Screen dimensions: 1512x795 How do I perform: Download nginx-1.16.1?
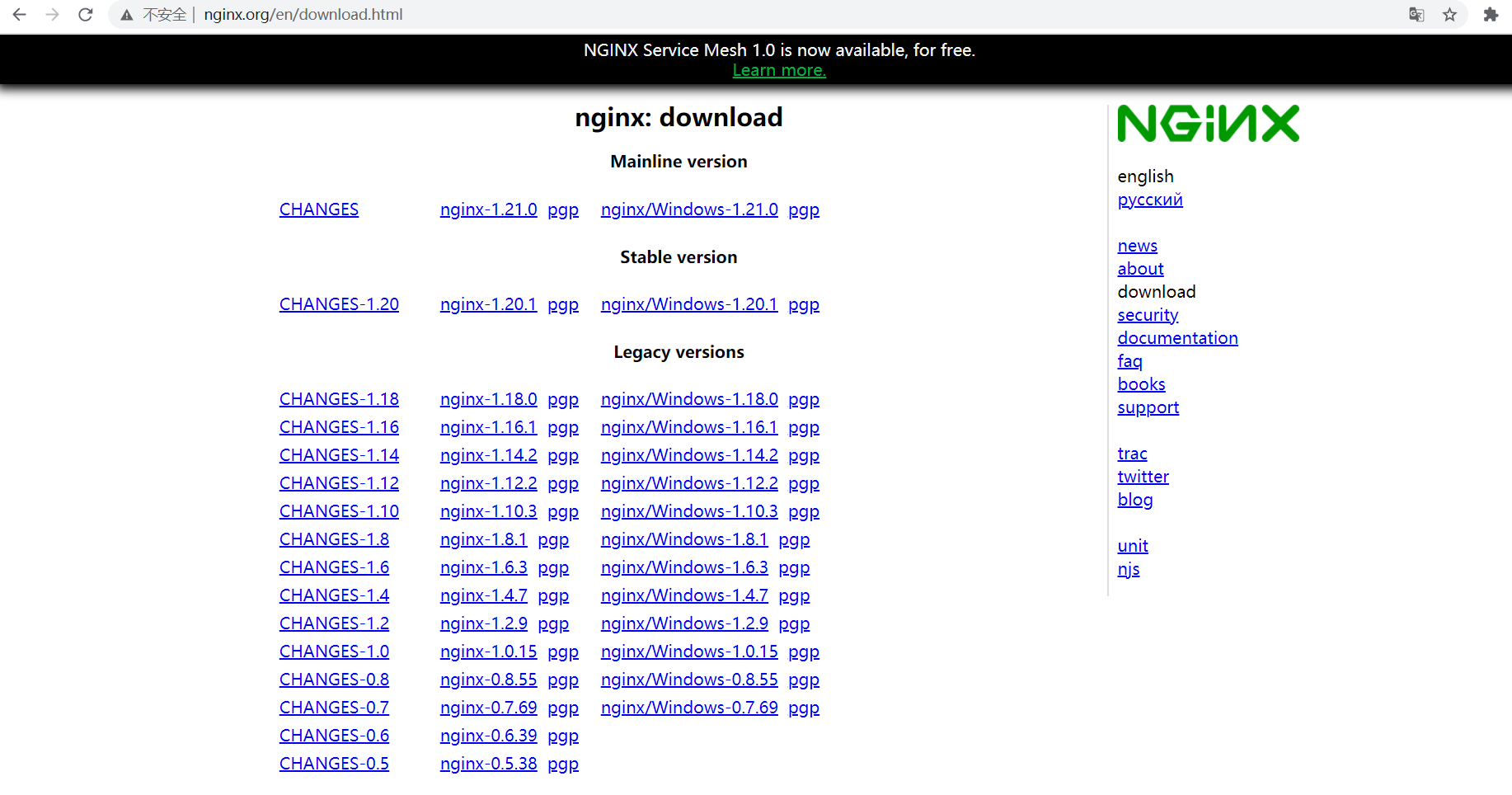[x=489, y=427]
